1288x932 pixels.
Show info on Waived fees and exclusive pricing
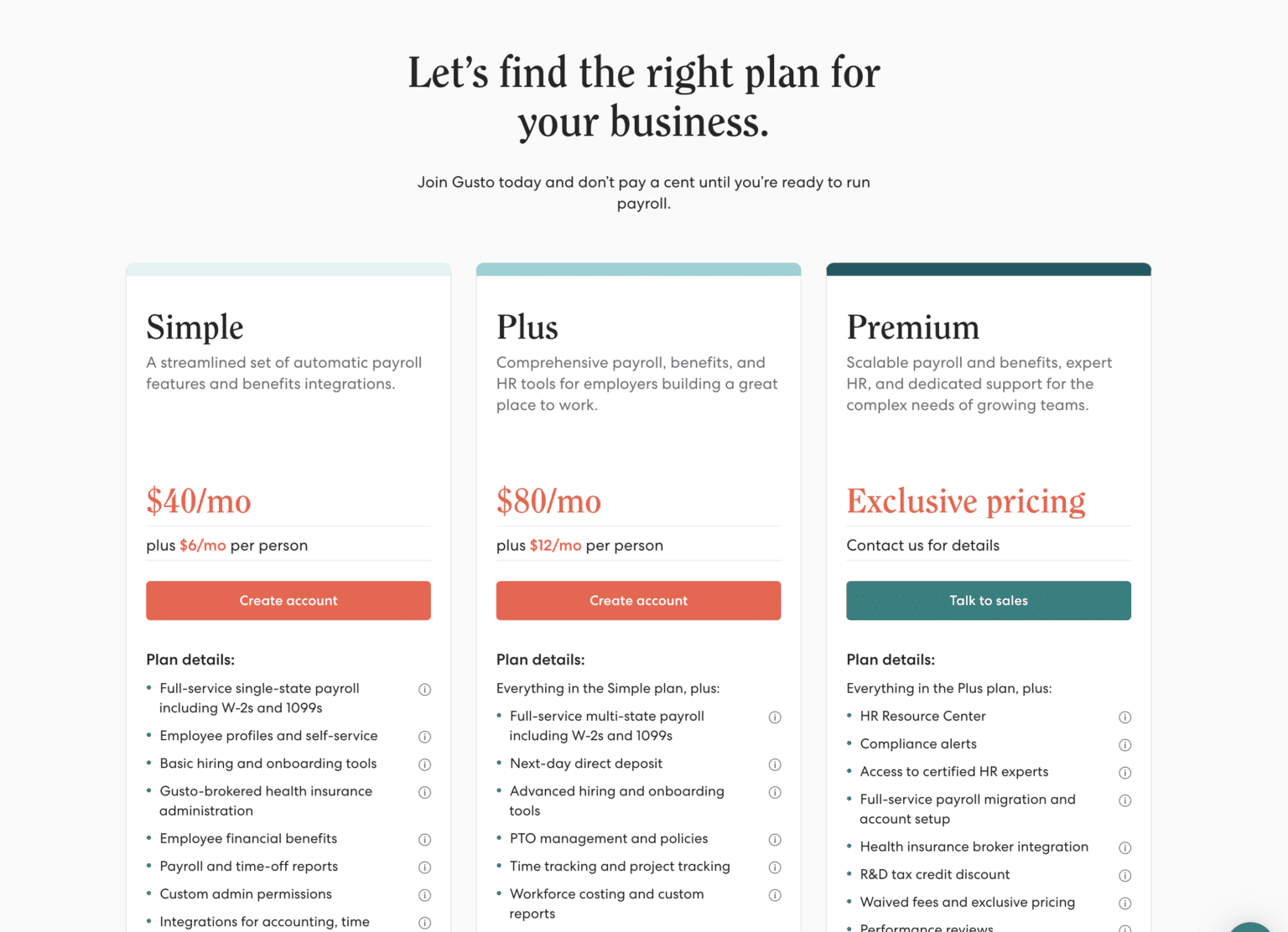(1125, 904)
